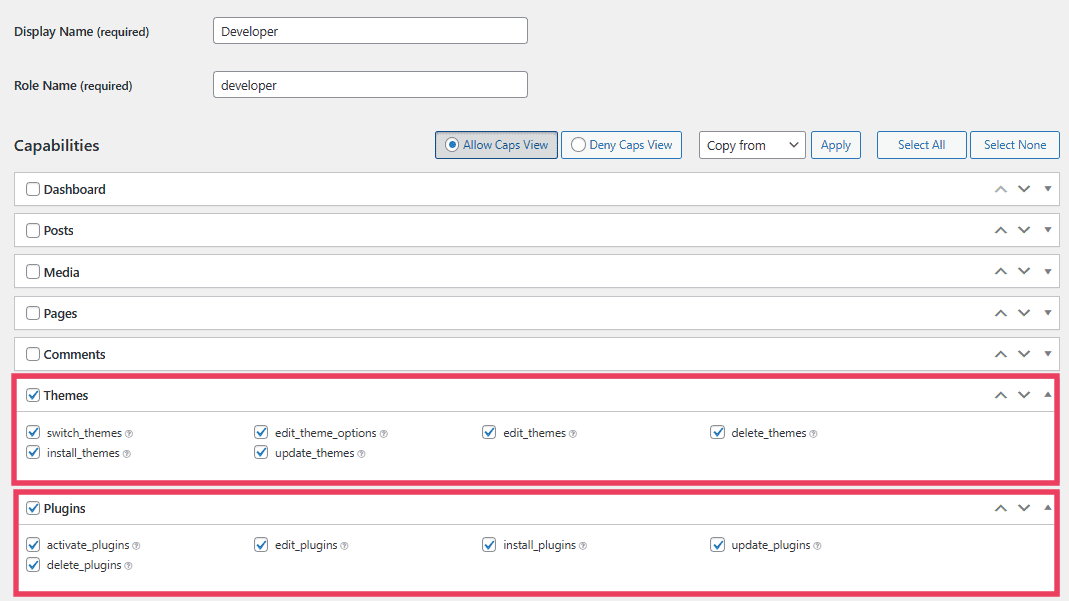Enable the Dashboard capability group checkbox
Screen dimensions: 1069x601
33,189
